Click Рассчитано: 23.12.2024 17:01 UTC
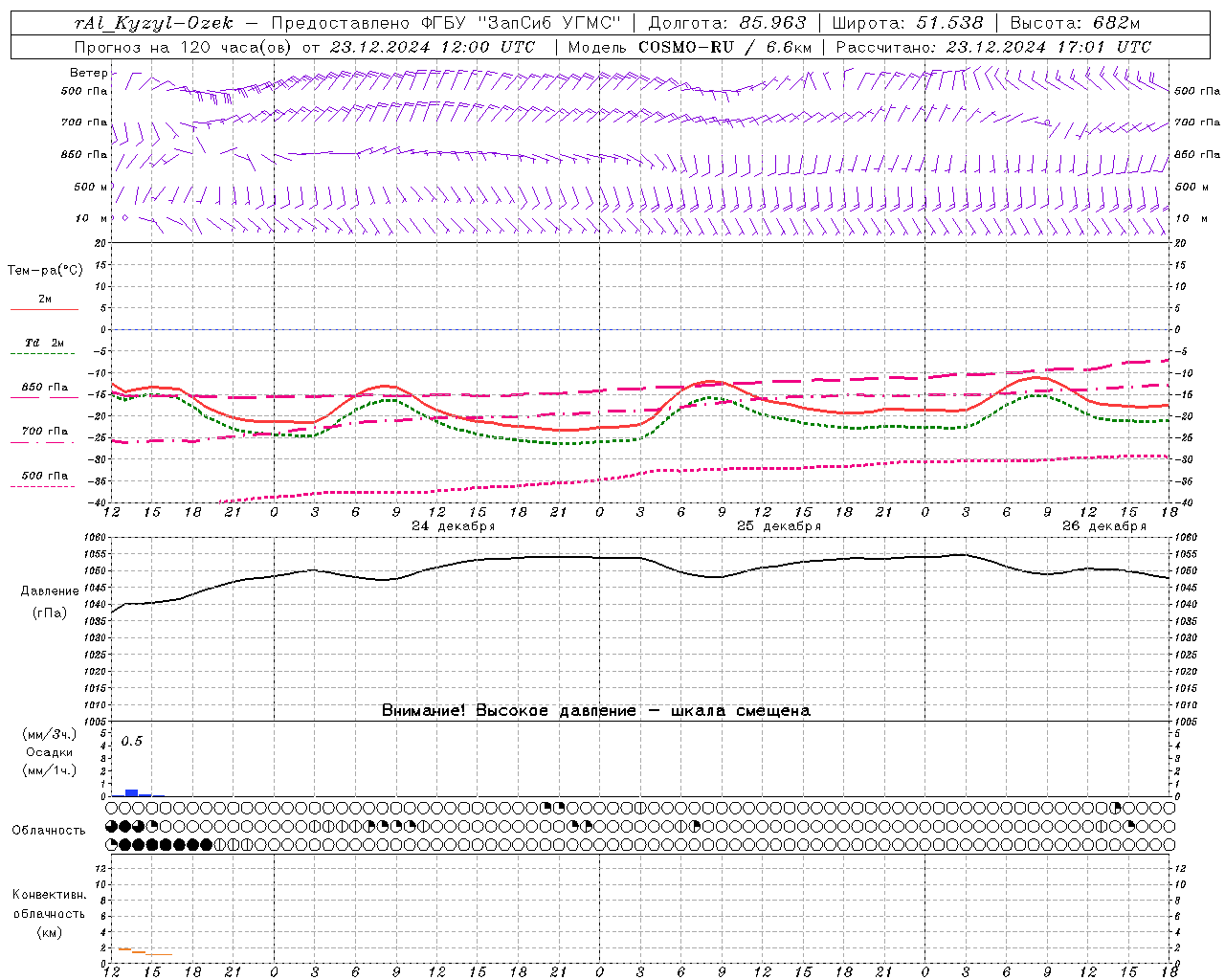Viewport: 1225px width, 980px height. (x=993, y=47)
